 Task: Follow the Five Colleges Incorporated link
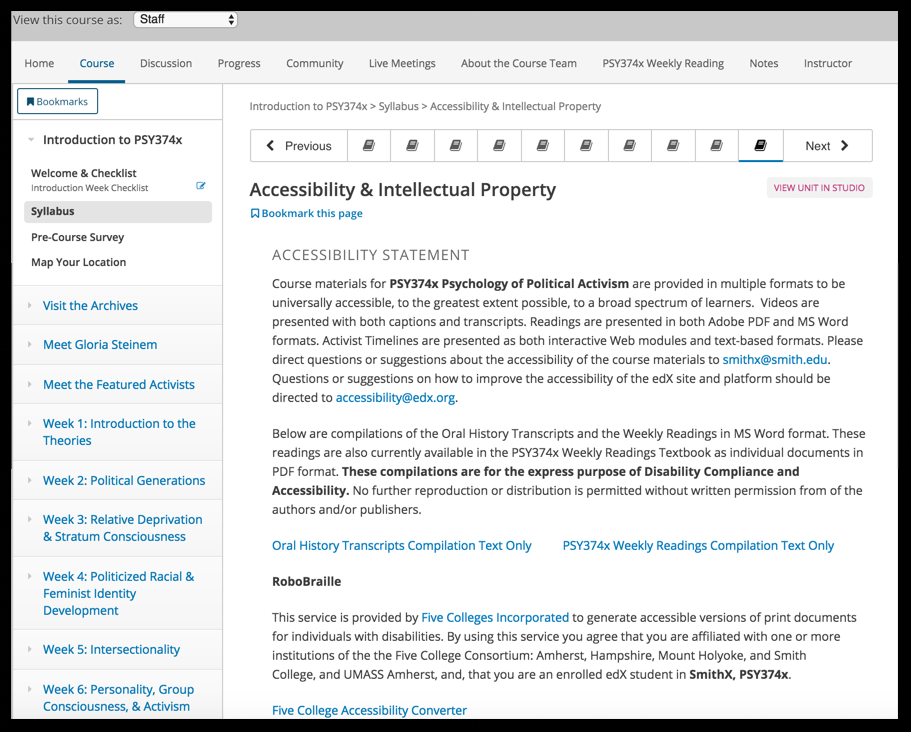[x=495, y=618]
